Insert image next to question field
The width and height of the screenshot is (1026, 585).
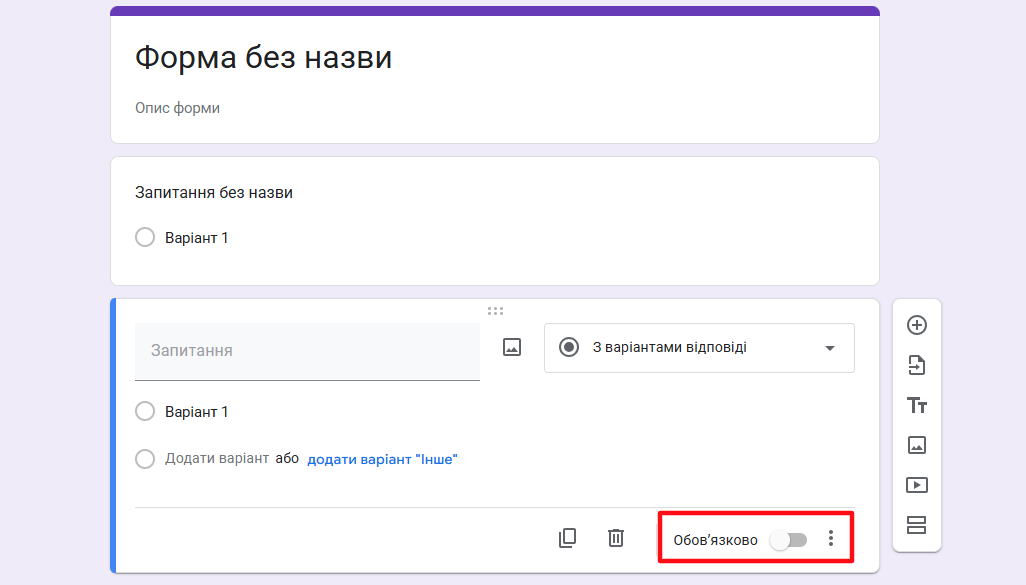(512, 348)
